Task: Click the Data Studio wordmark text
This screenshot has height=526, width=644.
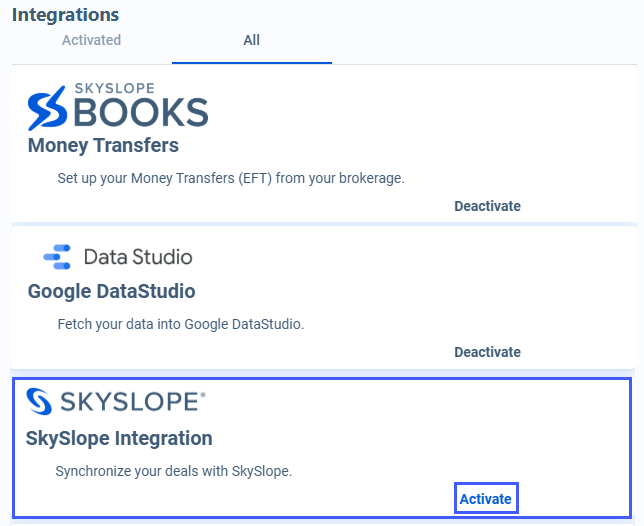Action: pos(138,257)
